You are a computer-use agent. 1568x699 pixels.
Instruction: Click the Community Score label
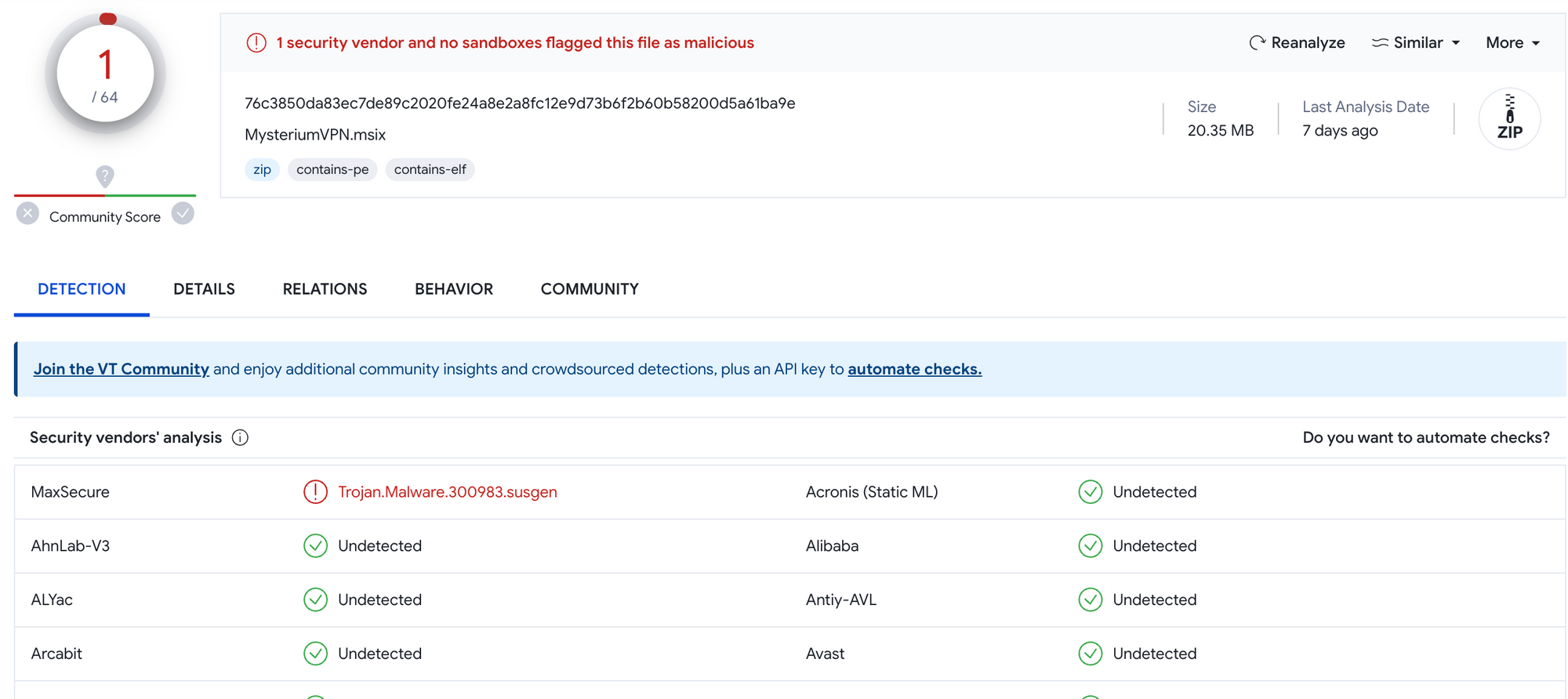[x=105, y=217]
